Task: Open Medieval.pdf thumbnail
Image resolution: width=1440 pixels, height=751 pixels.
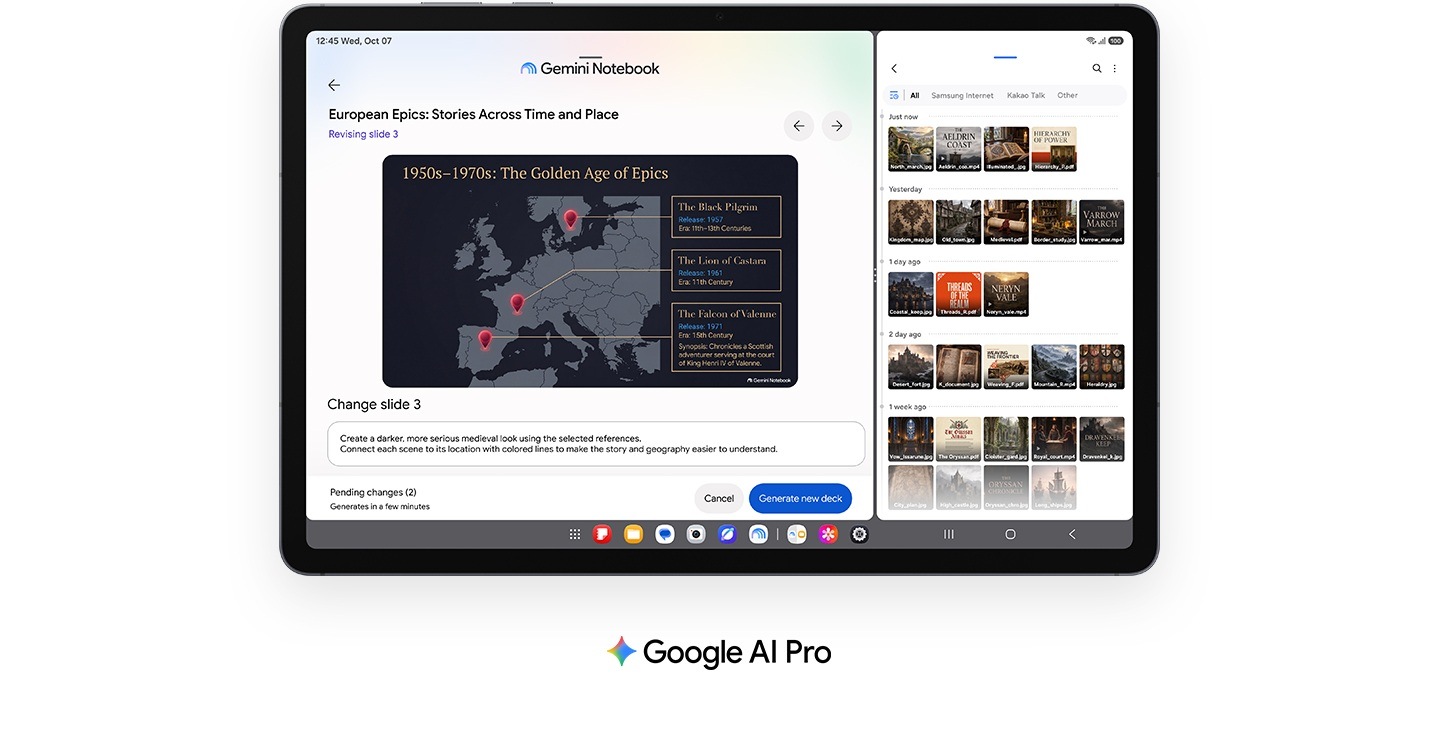Action: click(1006, 222)
